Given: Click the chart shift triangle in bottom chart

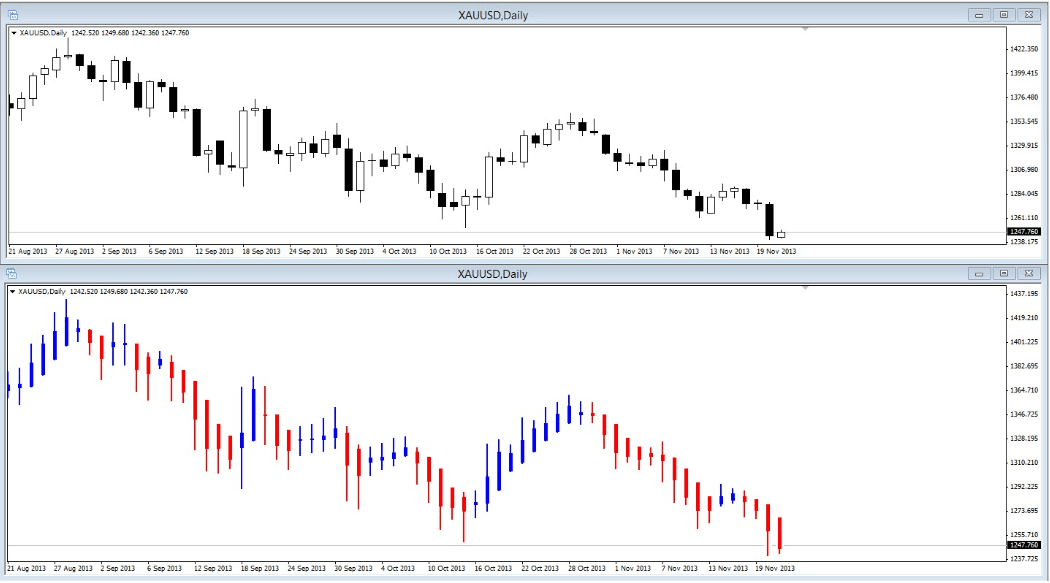Looking at the screenshot, I should [805, 288].
